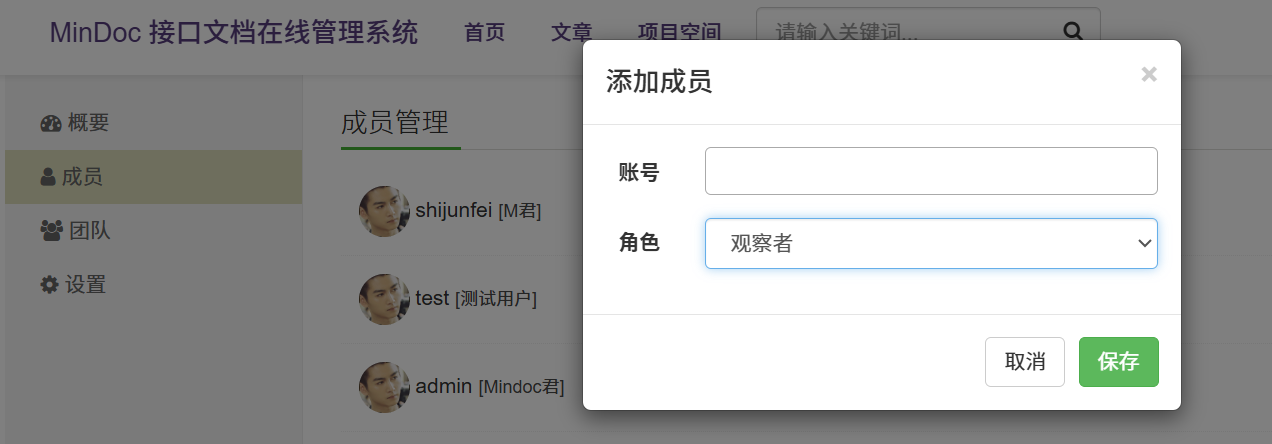Click the search magnifier icon

1073,32
